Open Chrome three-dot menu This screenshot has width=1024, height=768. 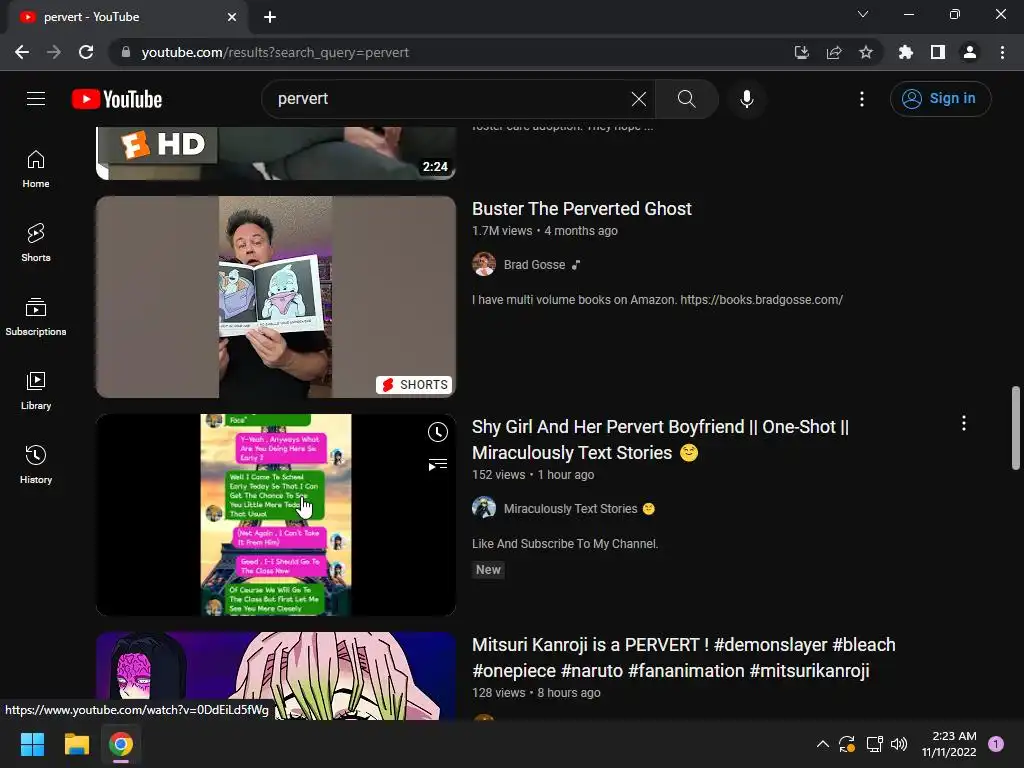pyautogui.click(x=1002, y=52)
